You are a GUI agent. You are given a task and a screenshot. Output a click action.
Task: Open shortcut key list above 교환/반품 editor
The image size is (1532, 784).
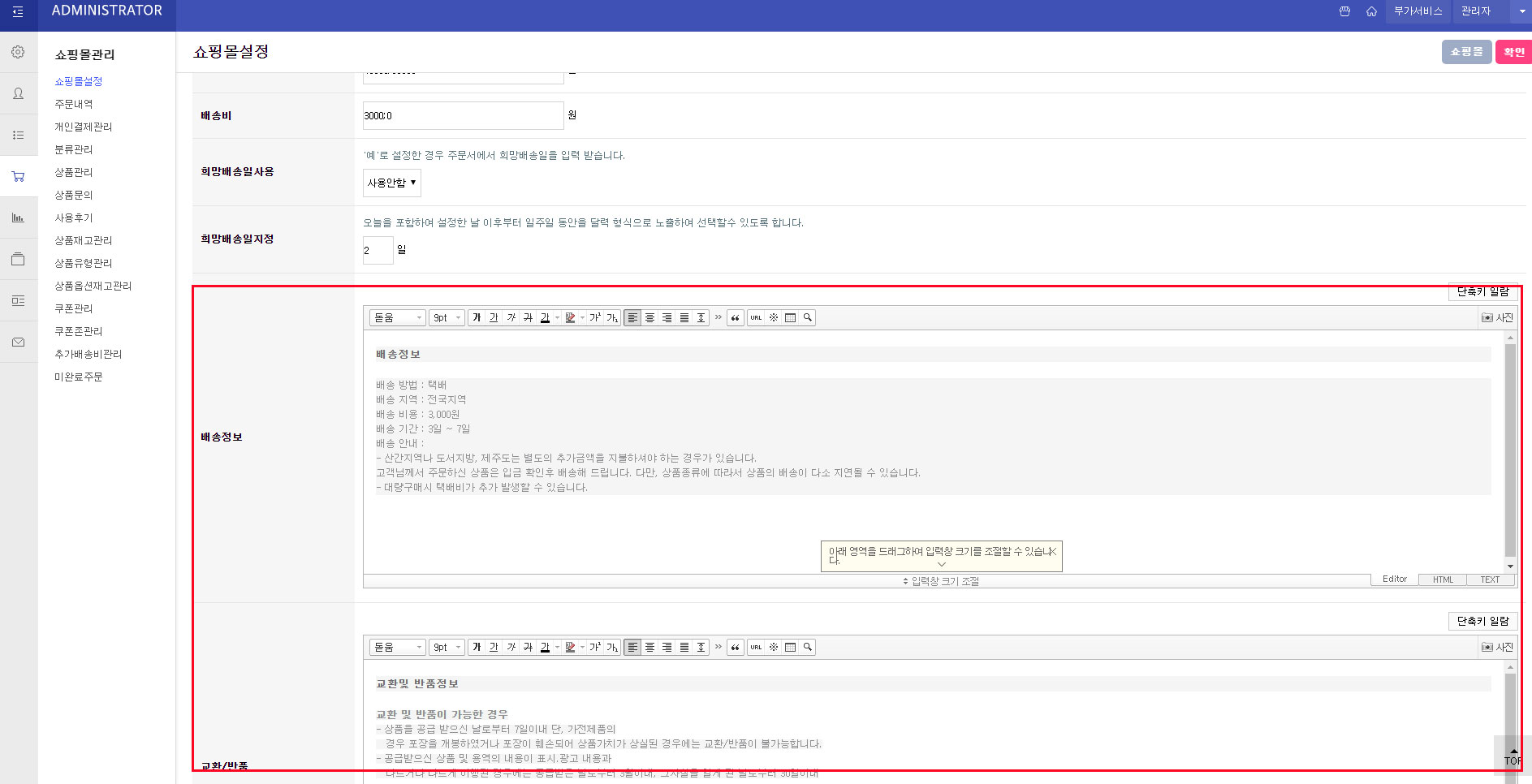pos(1482,621)
